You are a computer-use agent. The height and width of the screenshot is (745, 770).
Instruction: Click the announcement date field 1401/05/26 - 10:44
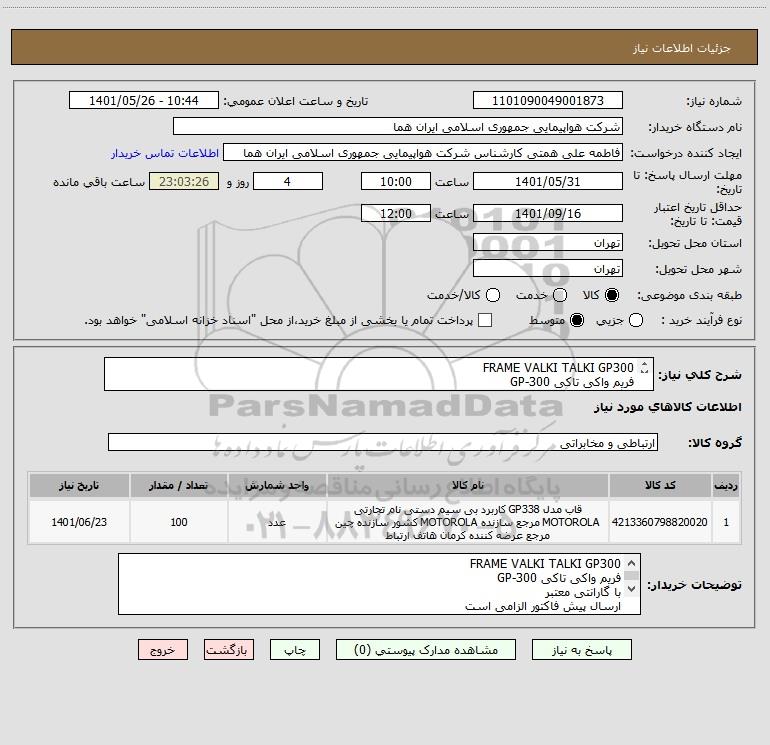coord(143,100)
